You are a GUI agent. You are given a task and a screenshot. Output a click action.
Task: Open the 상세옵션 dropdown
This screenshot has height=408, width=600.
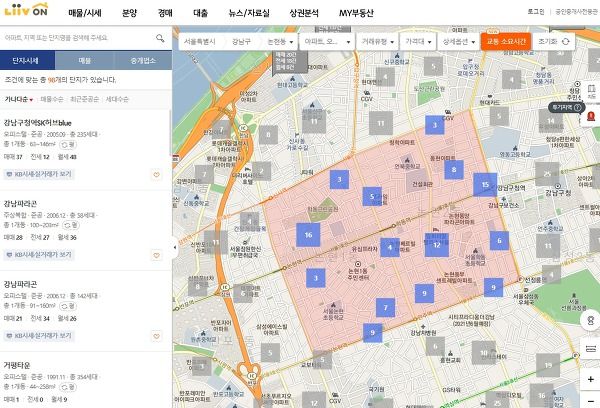coord(458,41)
